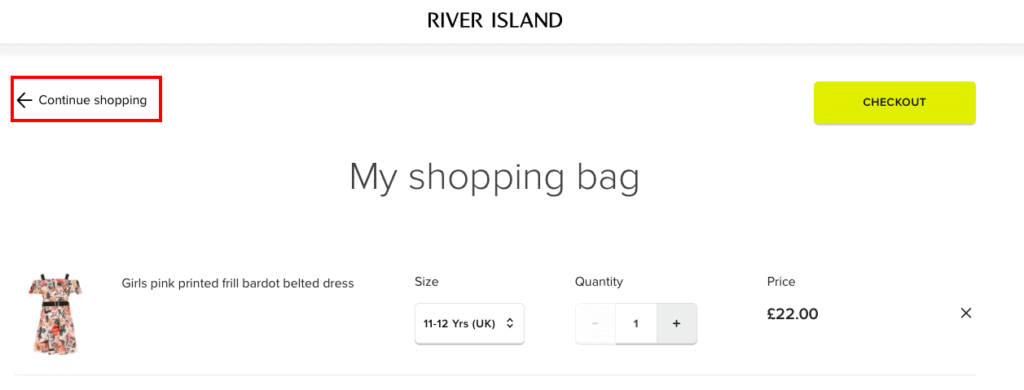
Task: Increase quantity with the plus button
Action: coord(677,323)
